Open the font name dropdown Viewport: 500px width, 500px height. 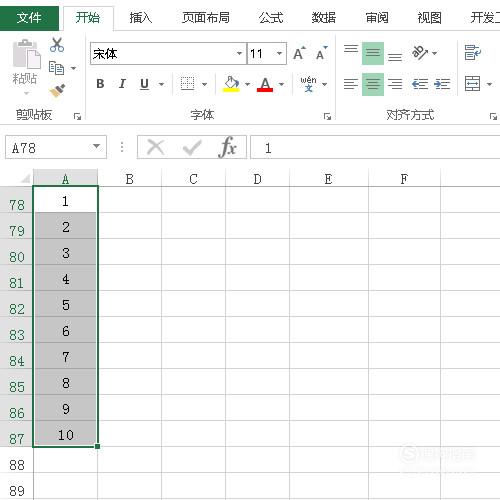(239, 53)
